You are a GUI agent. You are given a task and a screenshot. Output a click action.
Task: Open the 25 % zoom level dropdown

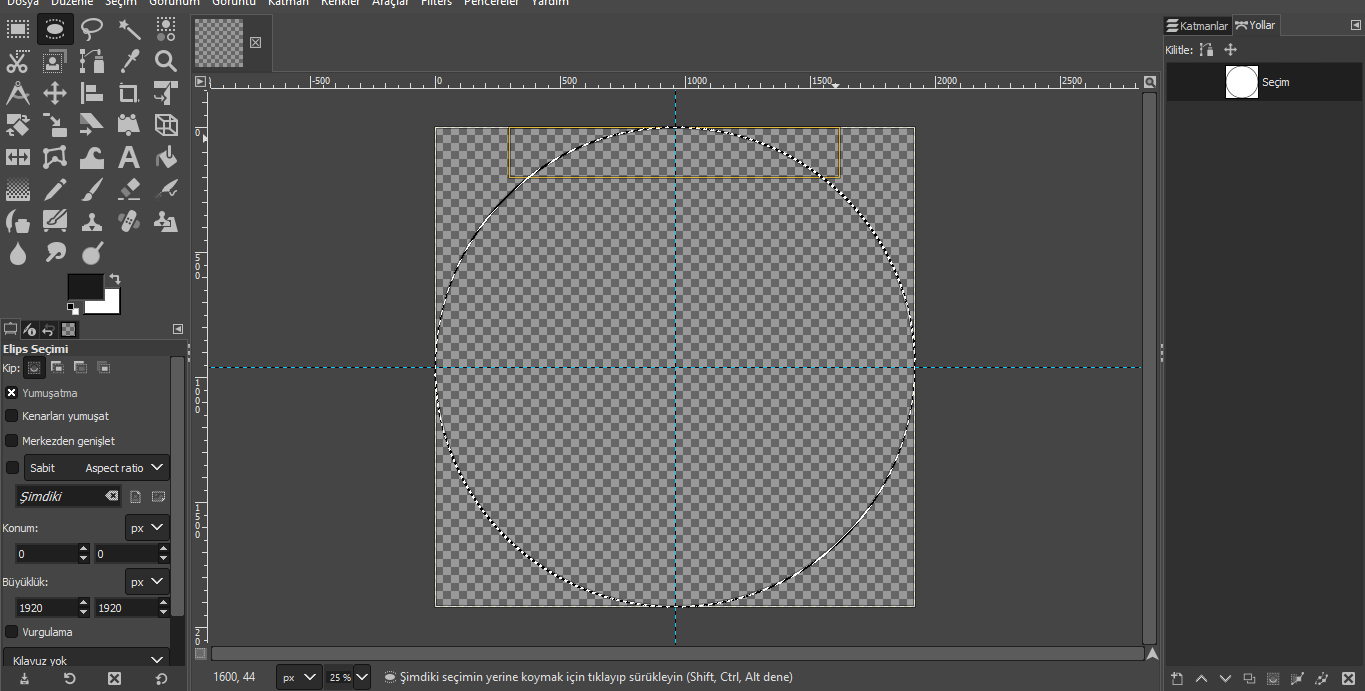click(x=362, y=677)
